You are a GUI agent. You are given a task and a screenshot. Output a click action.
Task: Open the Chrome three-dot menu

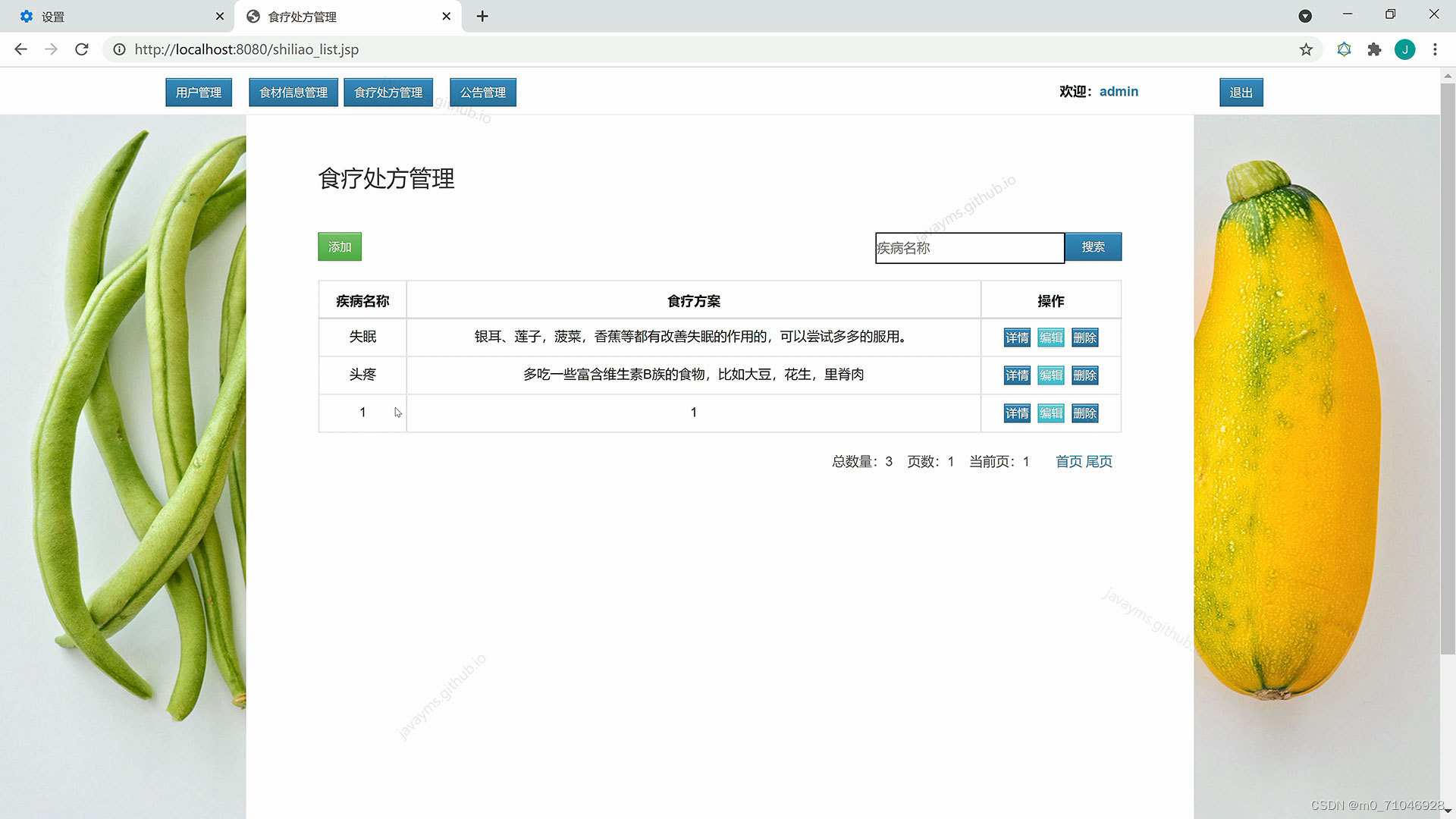1435,49
